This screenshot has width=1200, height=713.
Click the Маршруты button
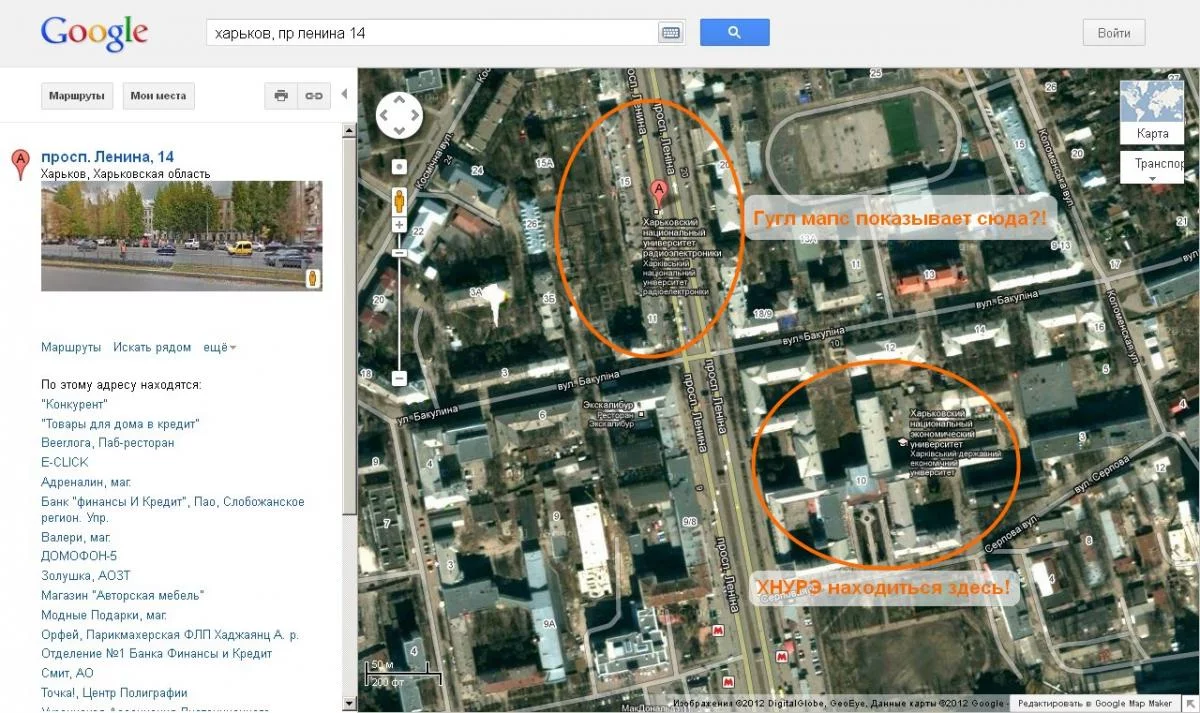click(77, 96)
